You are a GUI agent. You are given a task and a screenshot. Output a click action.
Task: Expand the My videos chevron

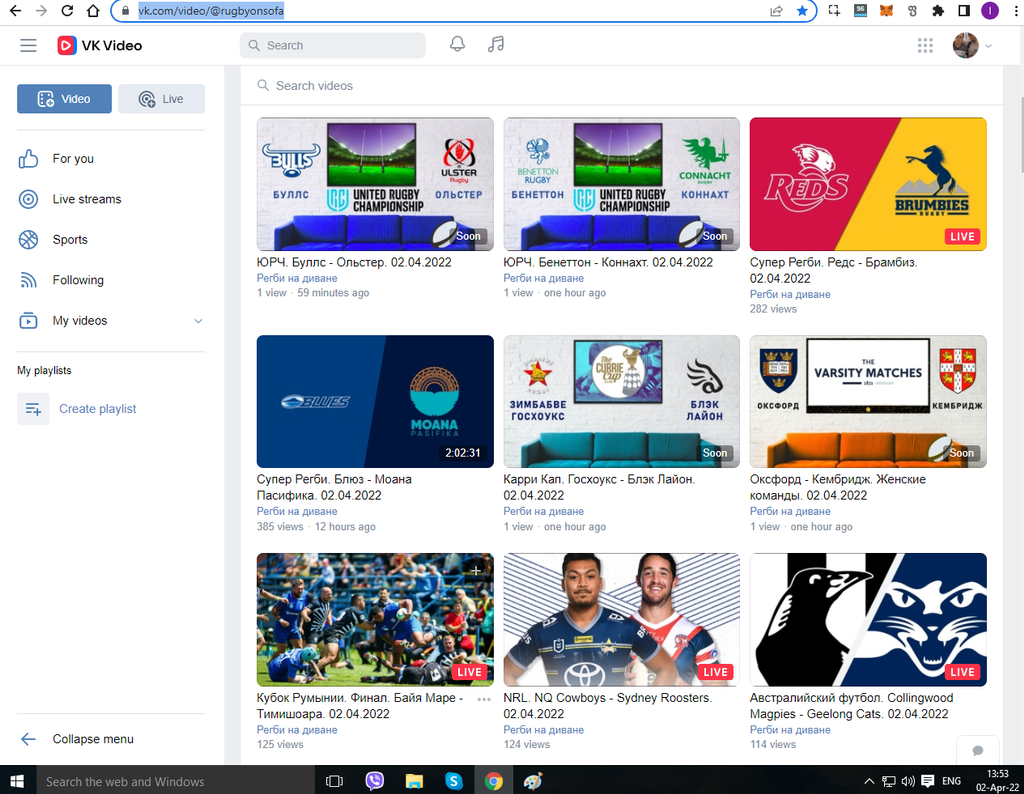(198, 321)
